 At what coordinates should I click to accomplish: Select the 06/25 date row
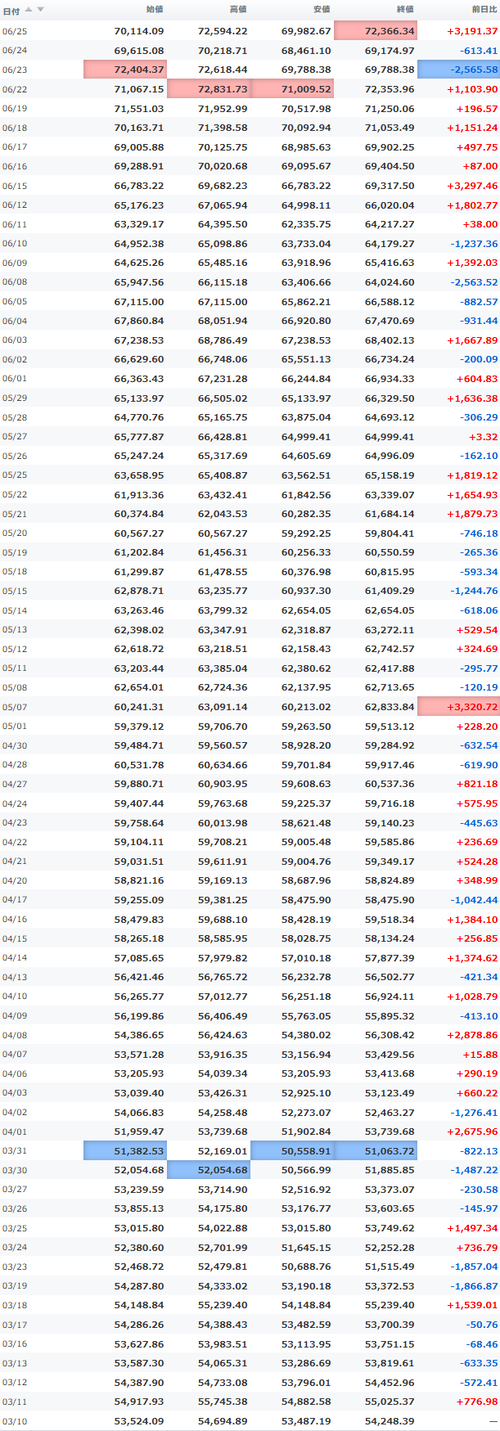tap(250, 31)
